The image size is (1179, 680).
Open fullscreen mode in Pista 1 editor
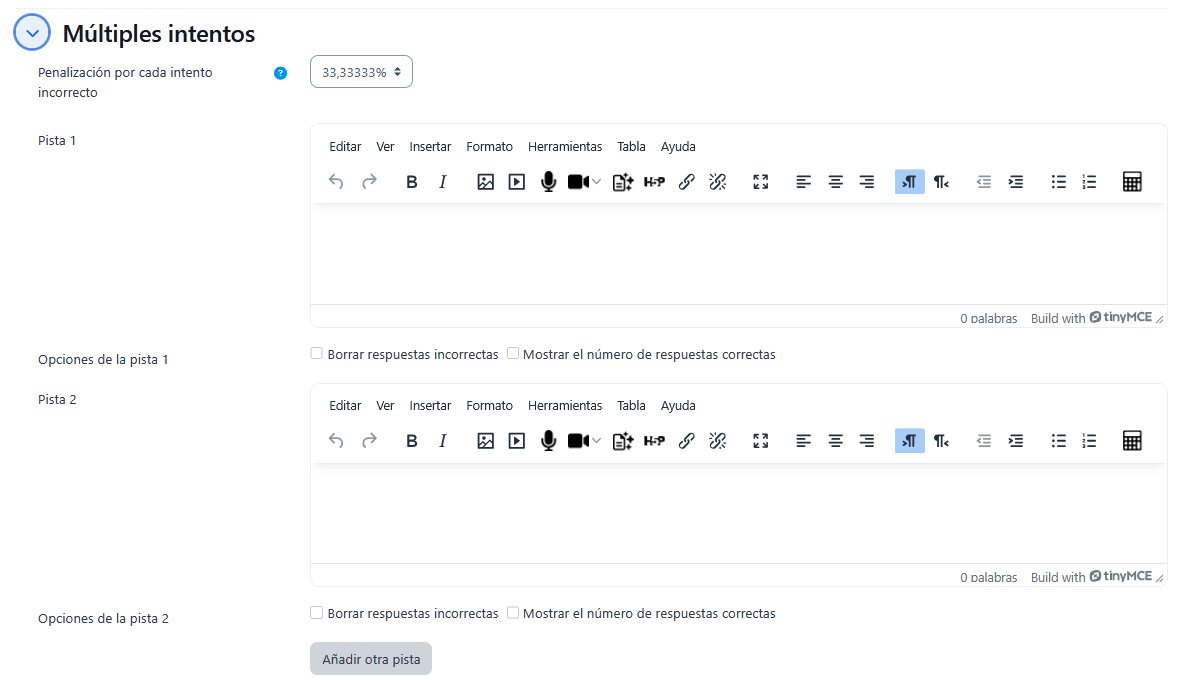(760, 182)
